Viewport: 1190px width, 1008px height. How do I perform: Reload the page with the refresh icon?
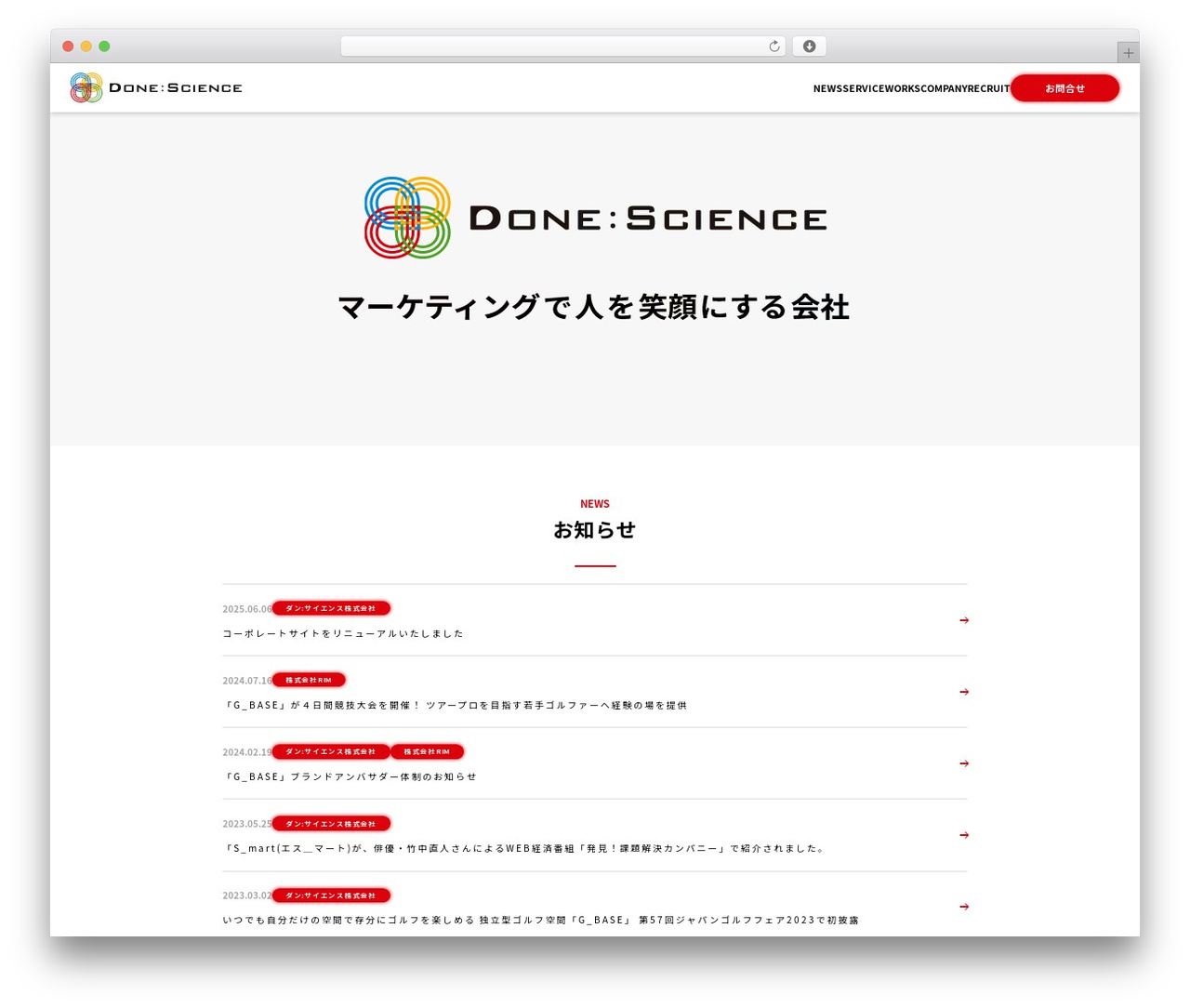tap(774, 46)
